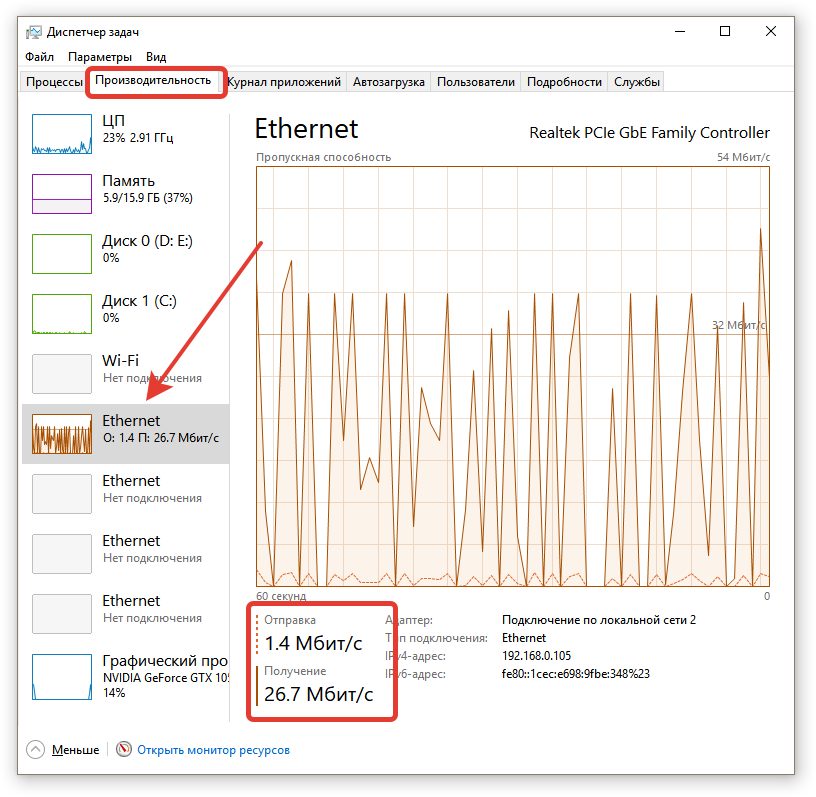Screen dimensions: 816x797
Task: Click the resource monitor icon
Action: (x=124, y=749)
